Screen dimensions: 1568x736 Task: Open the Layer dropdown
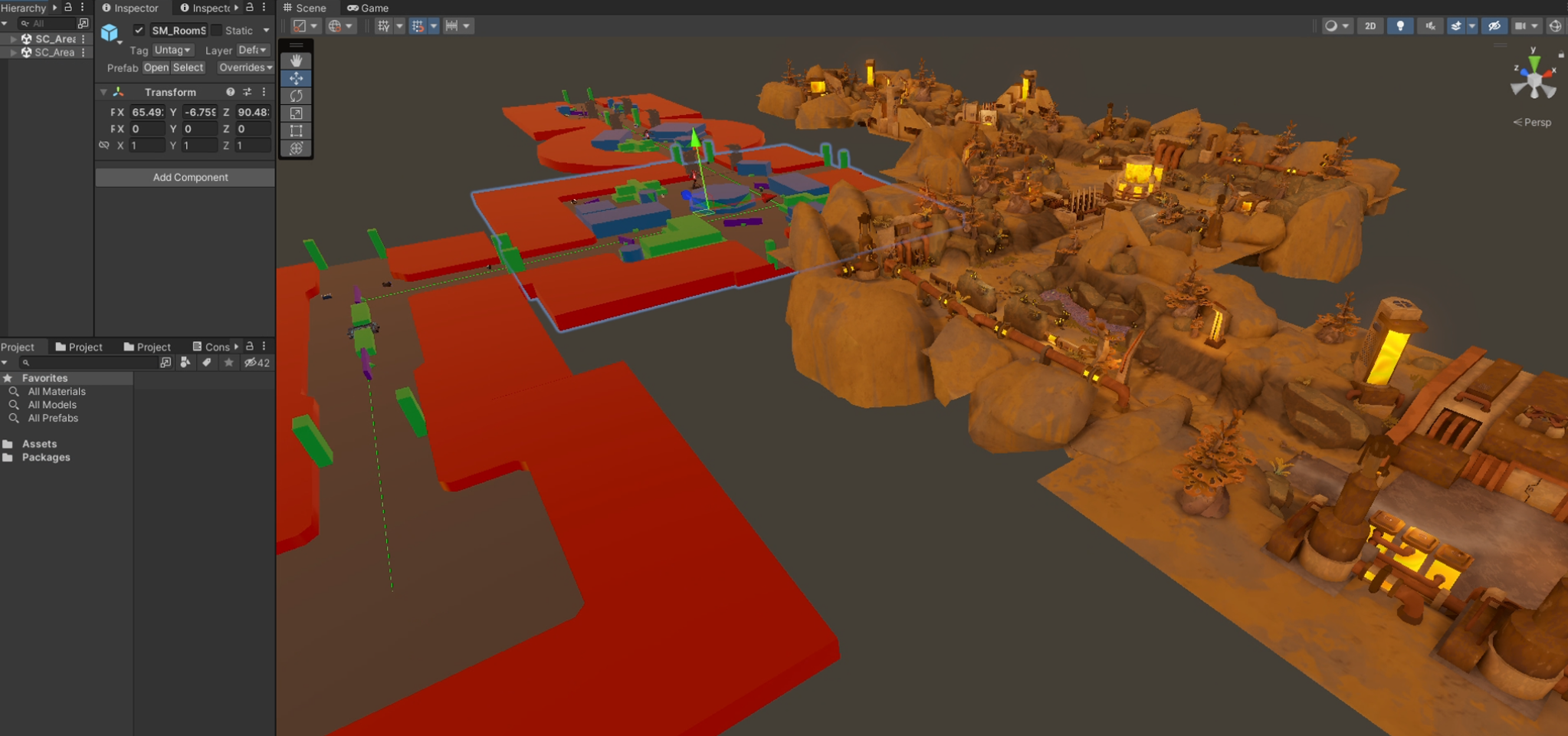click(x=252, y=50)
